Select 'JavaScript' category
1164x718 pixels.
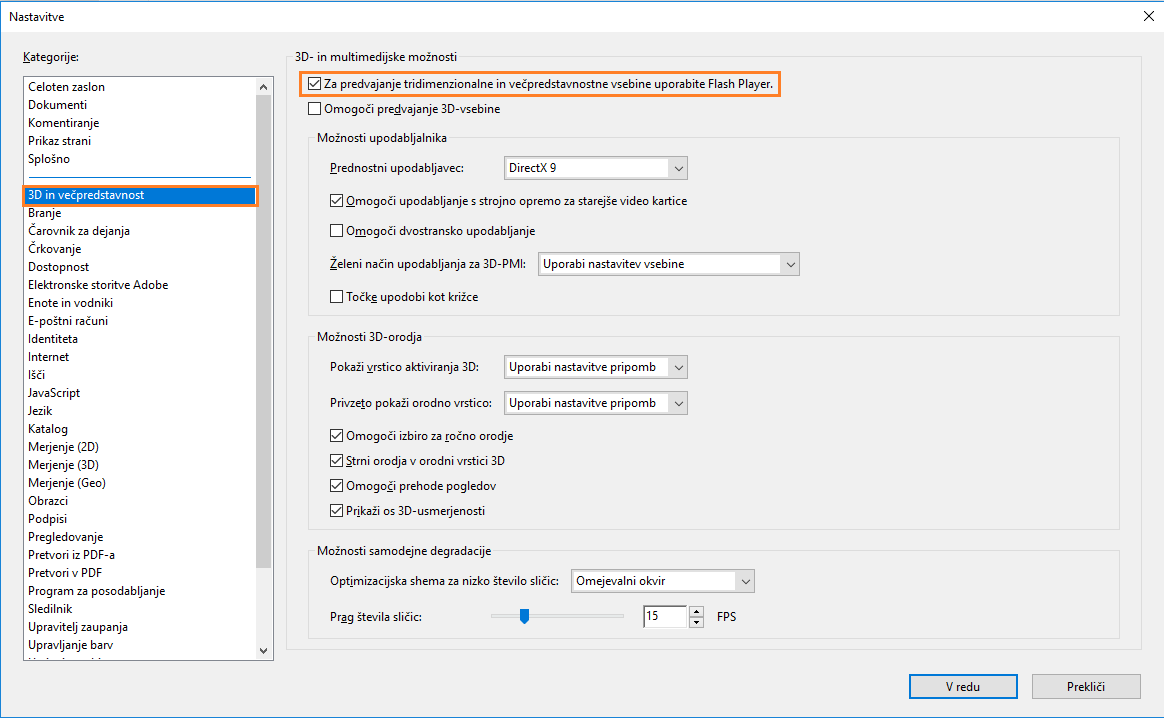(140, 393)
